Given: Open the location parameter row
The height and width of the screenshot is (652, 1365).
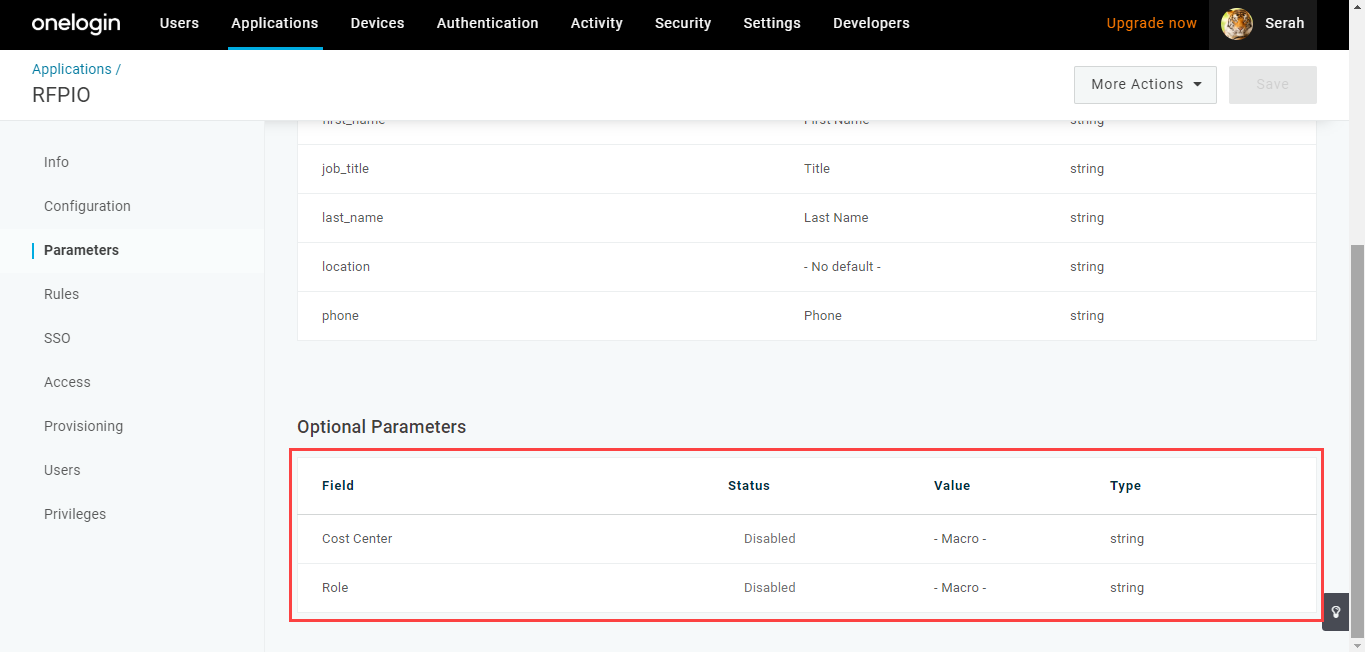Looking at the screenshot, I should [807, 267].
